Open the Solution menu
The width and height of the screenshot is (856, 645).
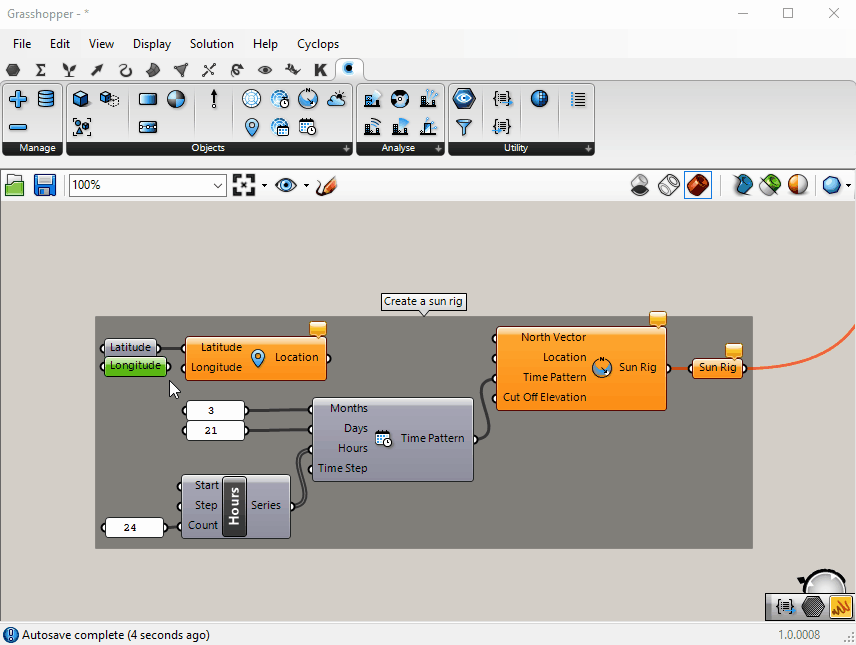(211, 44)
